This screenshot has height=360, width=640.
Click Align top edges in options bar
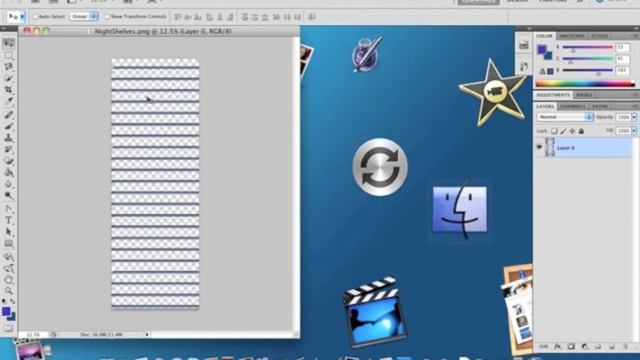point(178,17)
